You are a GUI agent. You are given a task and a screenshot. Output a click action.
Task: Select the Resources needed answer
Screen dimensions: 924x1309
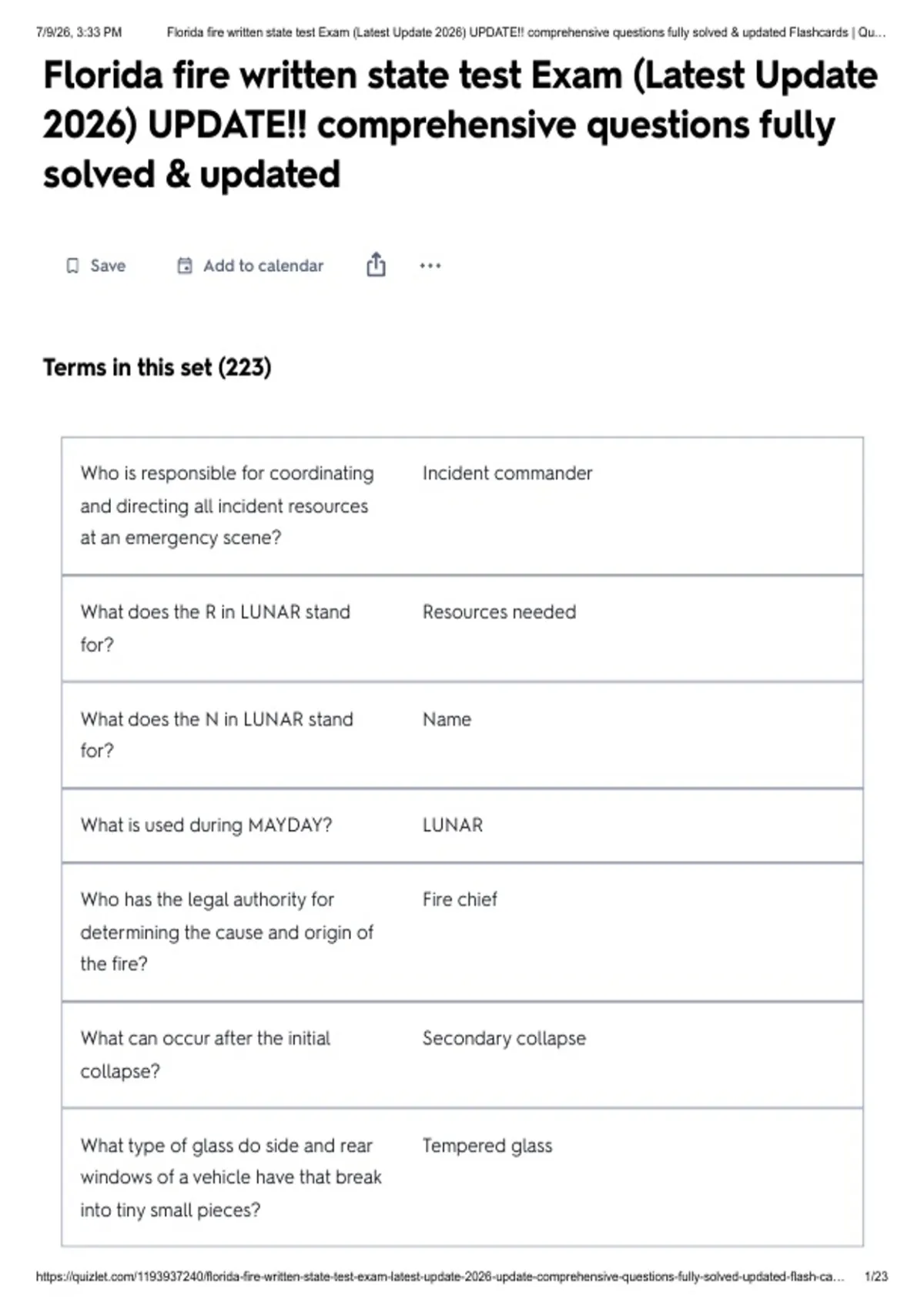[x=499, y=612]
